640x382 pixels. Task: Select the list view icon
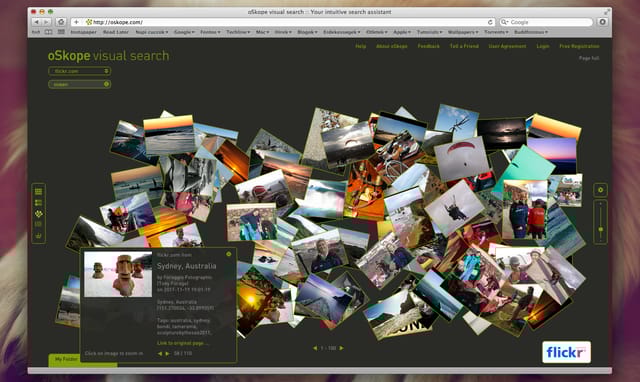(38, 202)
